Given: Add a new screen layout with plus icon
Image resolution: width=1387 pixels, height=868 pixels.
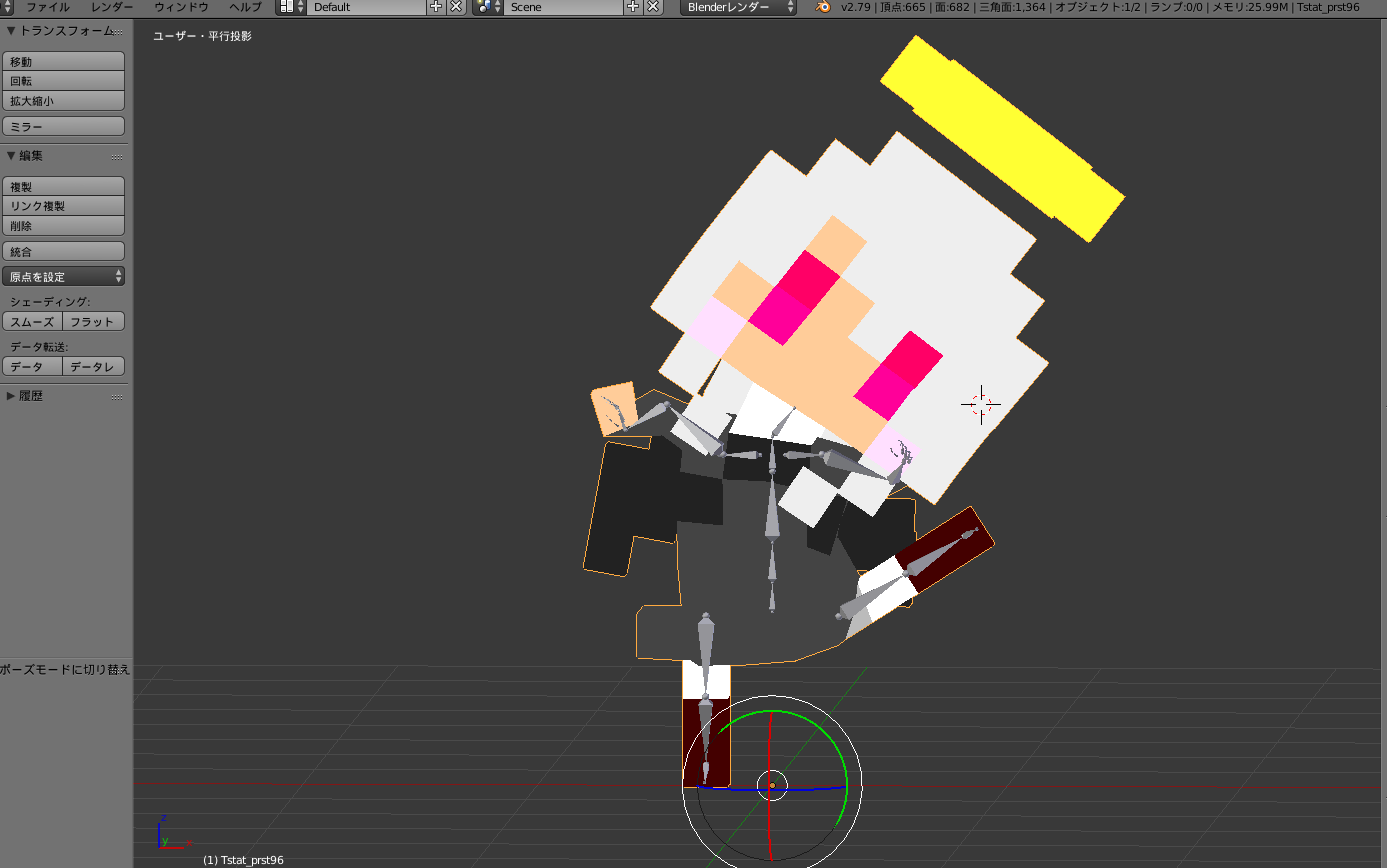Looking at the screenshot, I should [x=436, y=7].
